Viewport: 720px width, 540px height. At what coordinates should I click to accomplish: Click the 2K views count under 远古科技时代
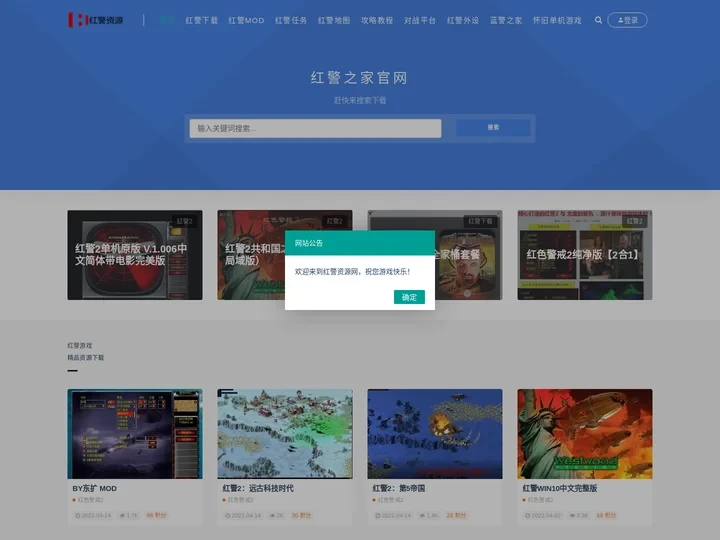pos(277,515)
